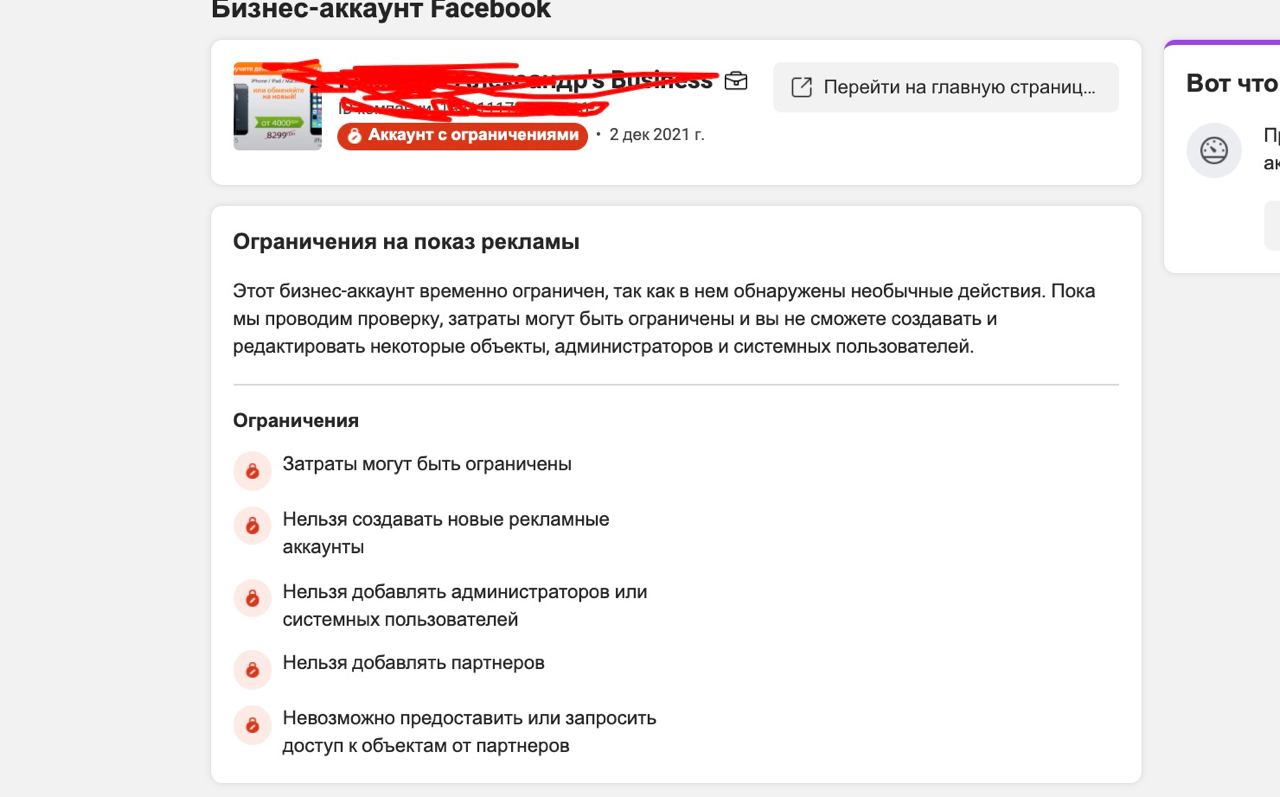Open 'Перейти на главную страницу' button
Screen dimensions: 1280x797
point(946,87)
